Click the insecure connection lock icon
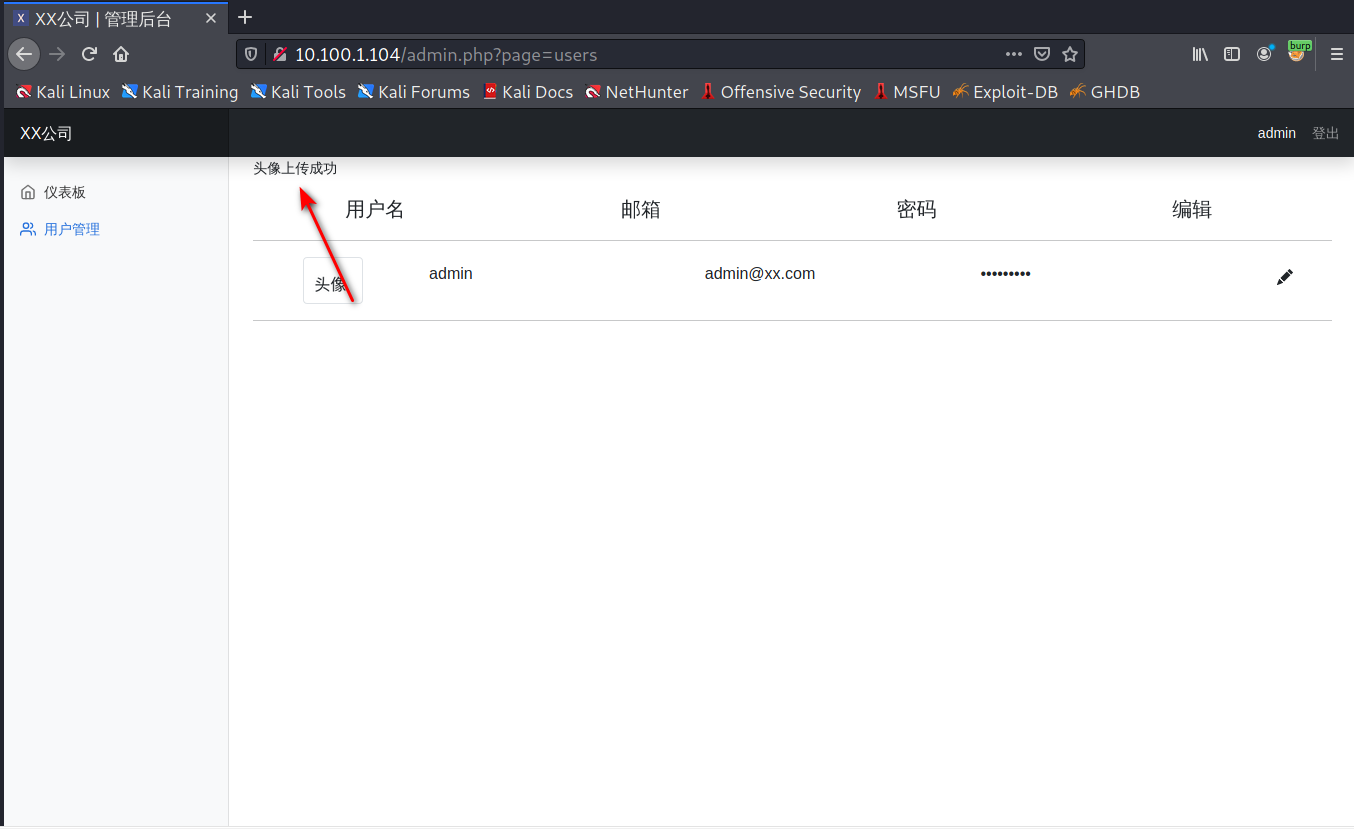This screenshot has height=829, width=1354. click(280, 54)
